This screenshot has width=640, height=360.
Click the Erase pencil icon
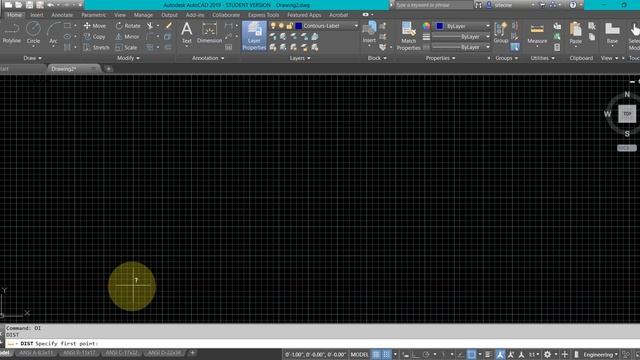[x=168, y=26]
